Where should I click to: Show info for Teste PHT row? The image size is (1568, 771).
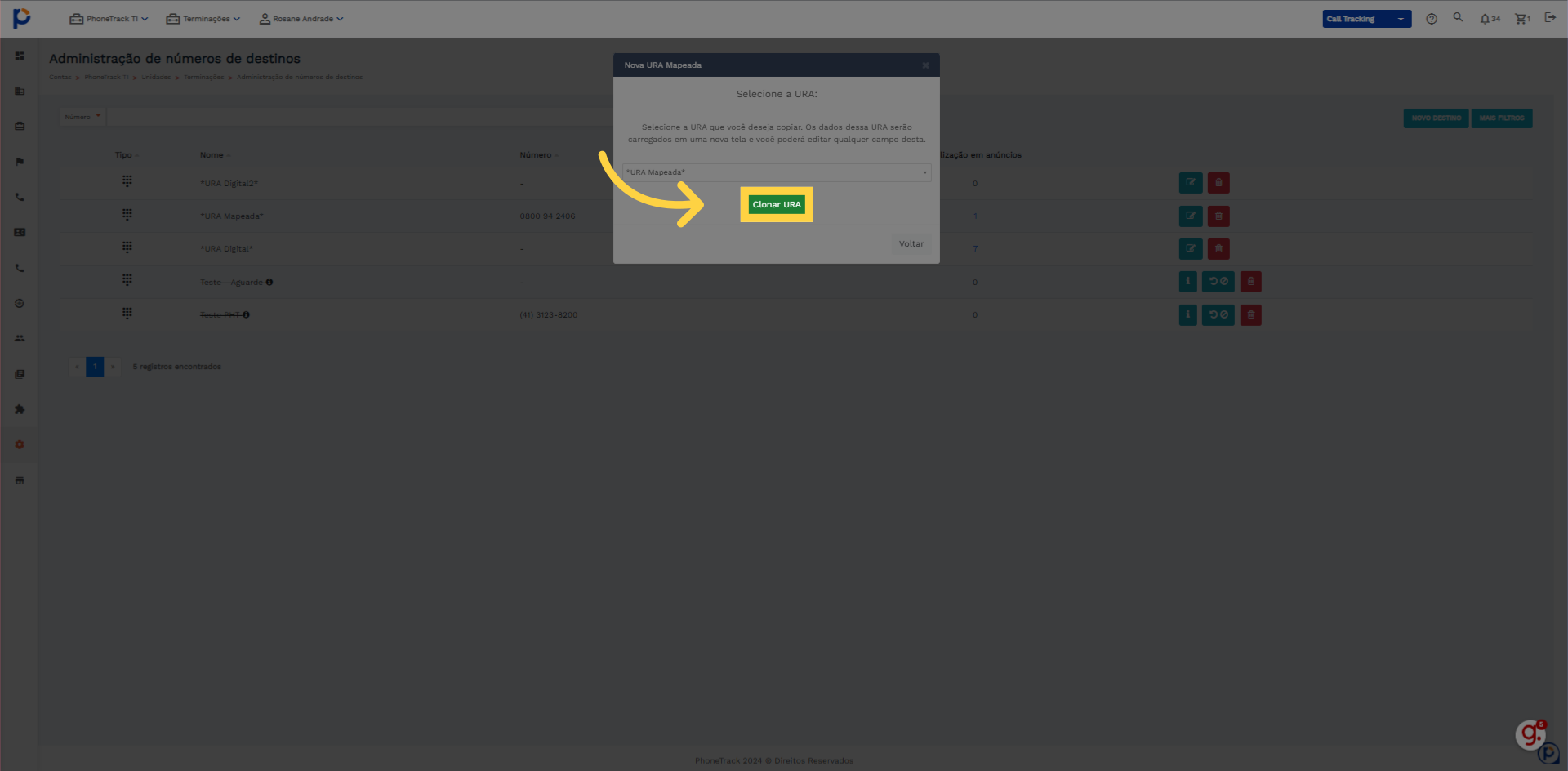pos(1188,314)
